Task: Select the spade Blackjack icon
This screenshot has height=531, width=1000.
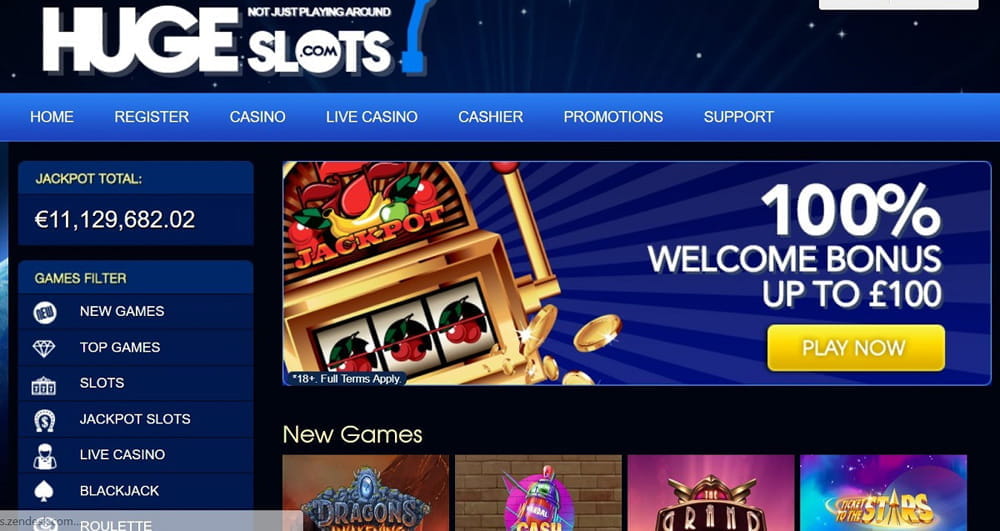Action: pyautogui.click(x=44, y=491)
